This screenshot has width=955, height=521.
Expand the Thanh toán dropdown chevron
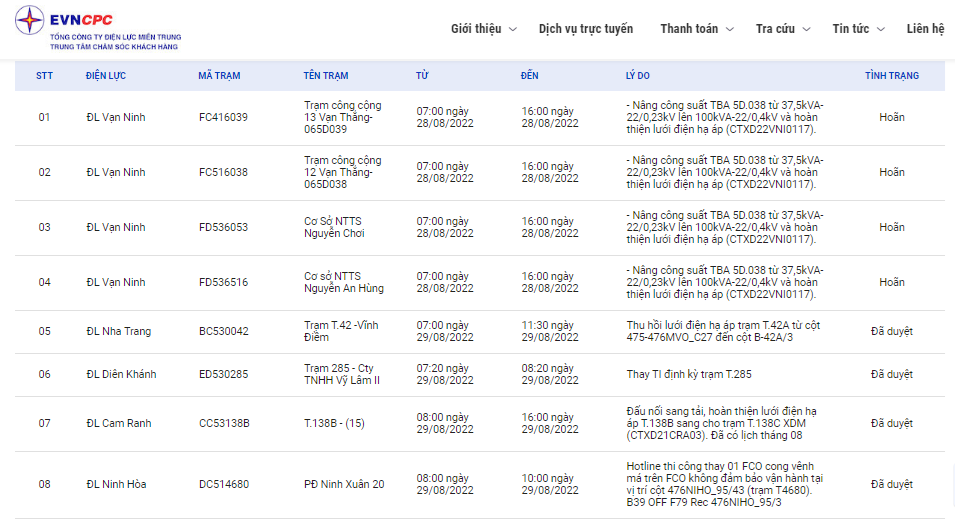[x=730, y=29]
